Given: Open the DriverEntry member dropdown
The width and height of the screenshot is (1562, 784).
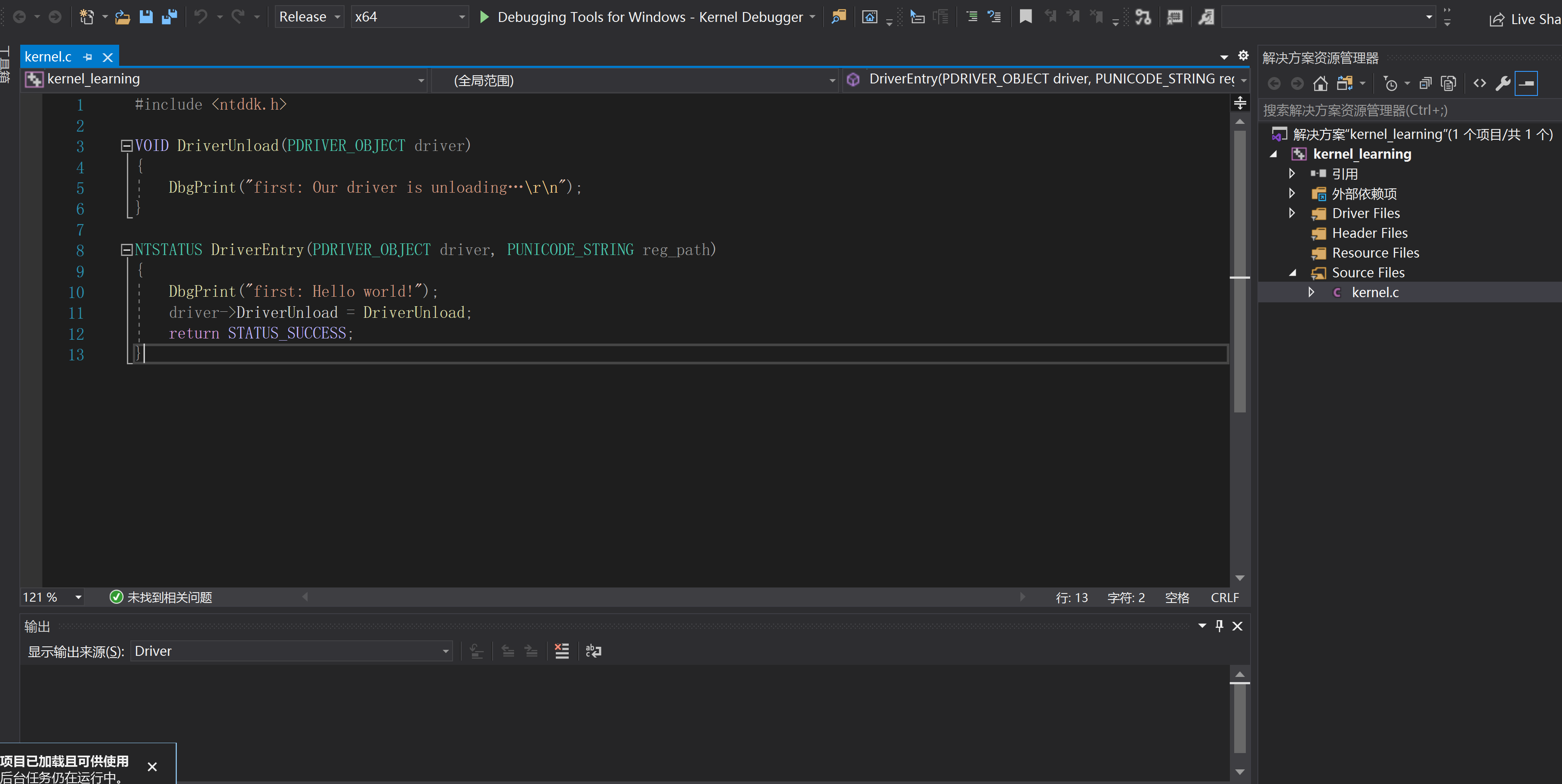Looking at the screenshot, I should point(1045,80).
